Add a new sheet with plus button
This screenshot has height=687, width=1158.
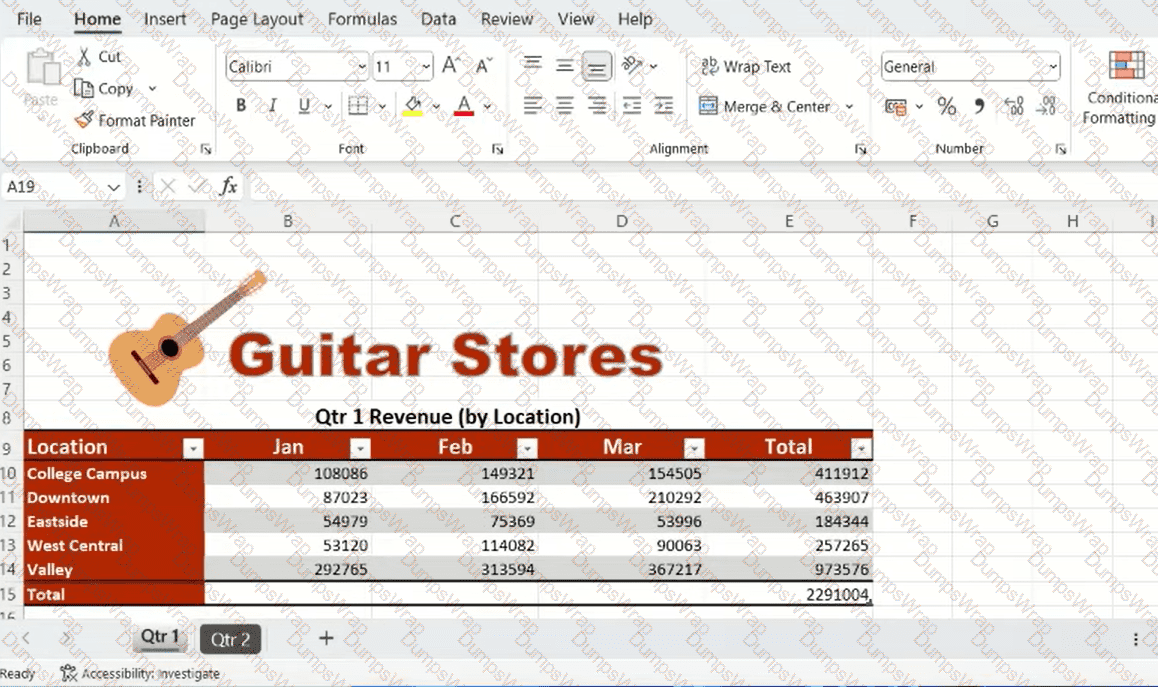[325, 638]
